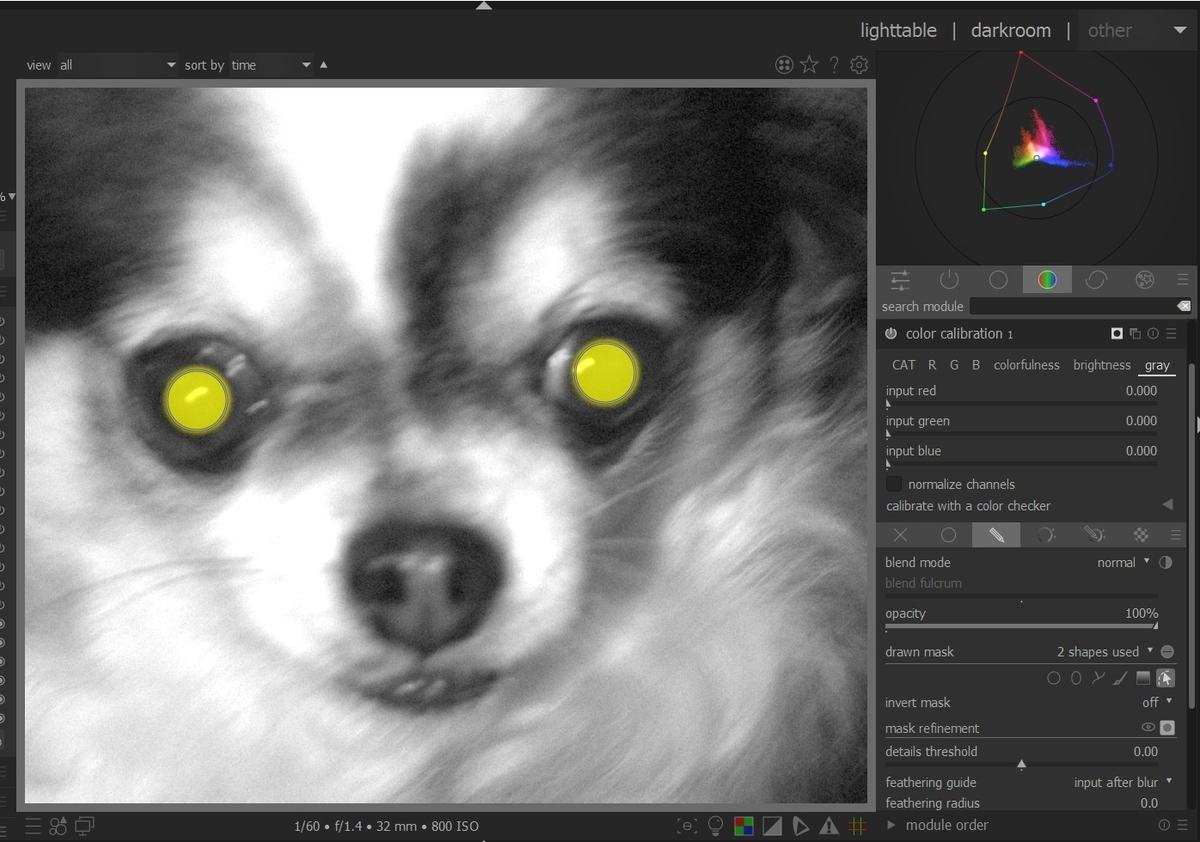This screenshot has height=842, width=1200.
Task: Clear the search module text field
Action: pyautogui.click(x=1183, y=306)
